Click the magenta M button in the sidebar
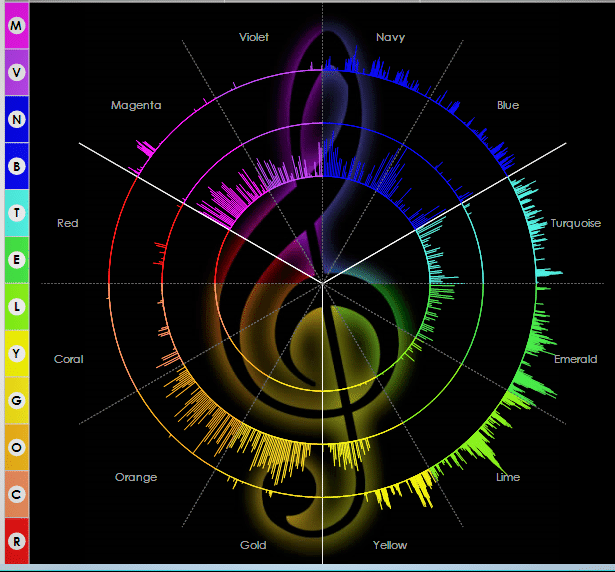The height and width of the screenshot is (572, 615). [16, 26]
